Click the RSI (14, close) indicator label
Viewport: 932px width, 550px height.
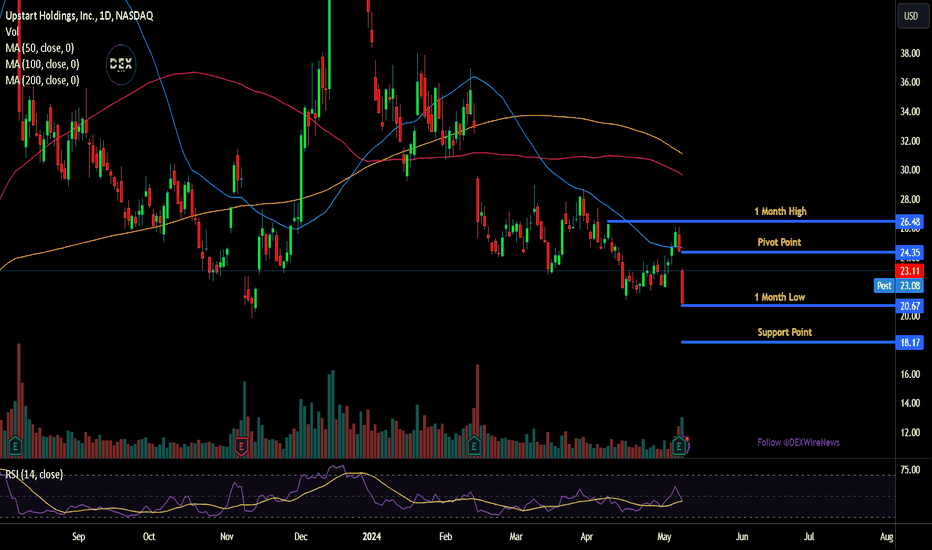point(34,474)
